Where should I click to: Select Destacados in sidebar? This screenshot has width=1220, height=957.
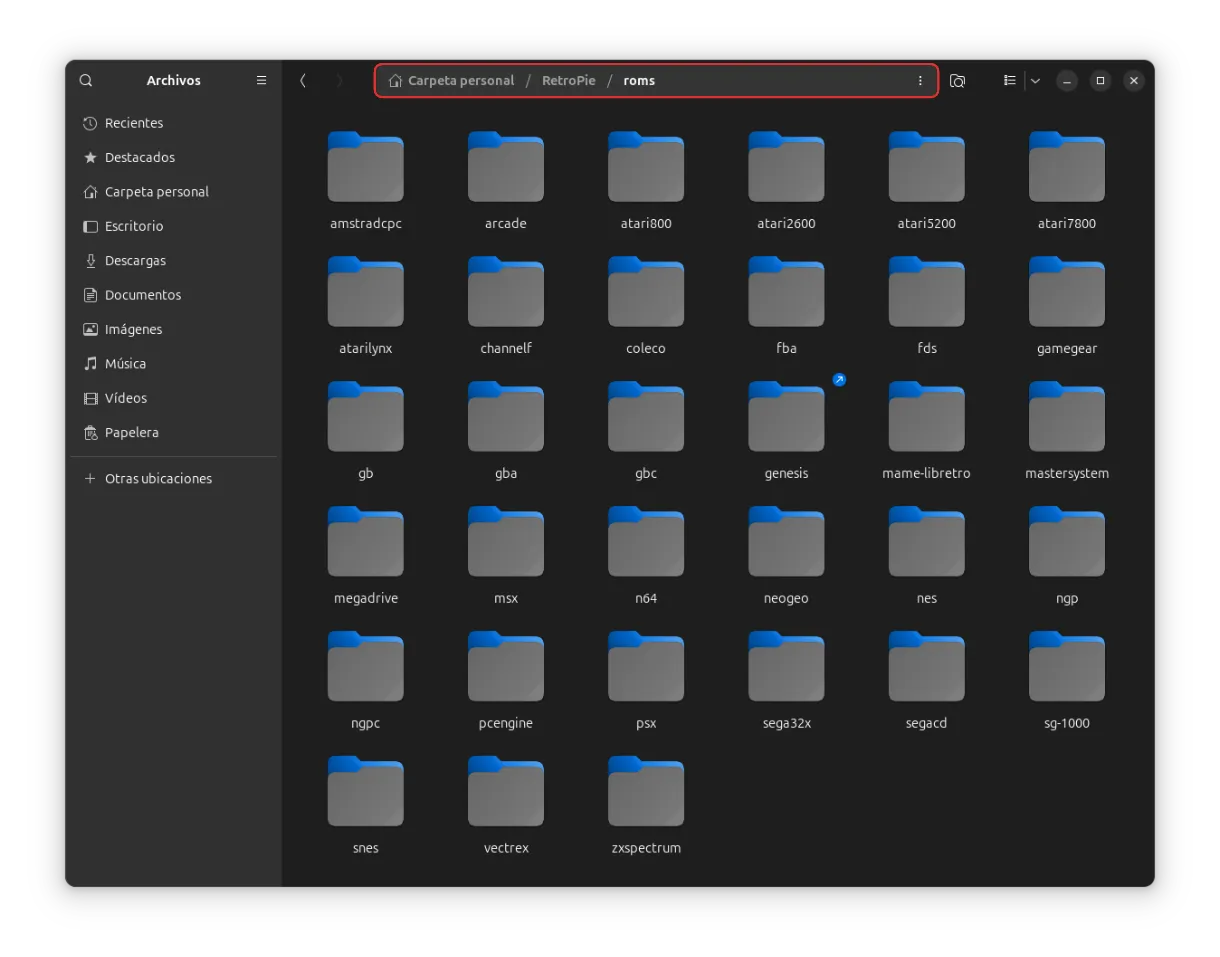(139, 157)
